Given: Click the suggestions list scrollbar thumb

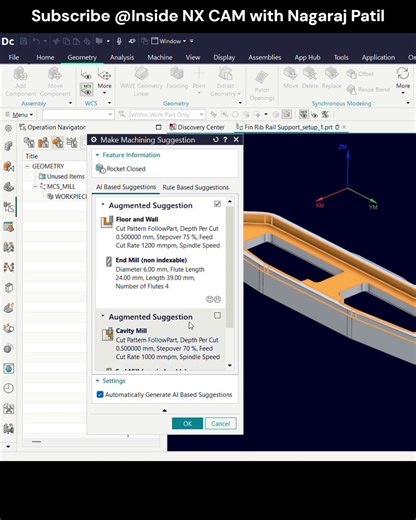Looking at the screenshot, I should coord(230,267).
